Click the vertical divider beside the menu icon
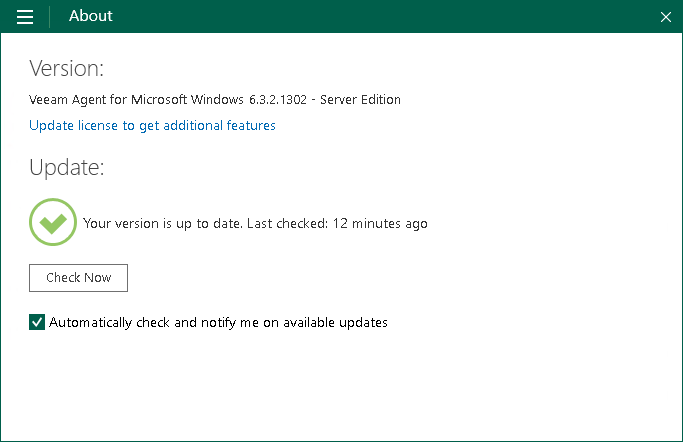 49,17
